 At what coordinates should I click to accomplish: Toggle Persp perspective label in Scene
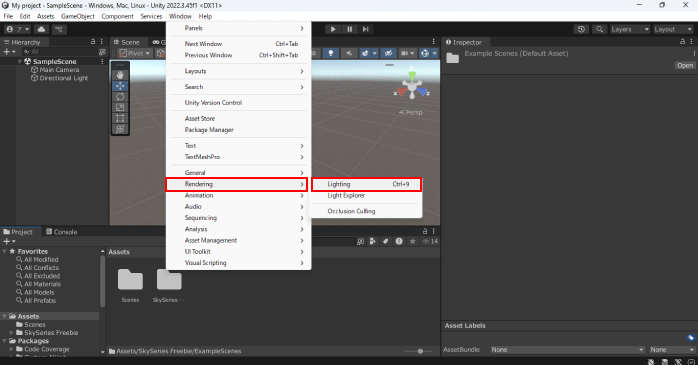tap(411, 113)
